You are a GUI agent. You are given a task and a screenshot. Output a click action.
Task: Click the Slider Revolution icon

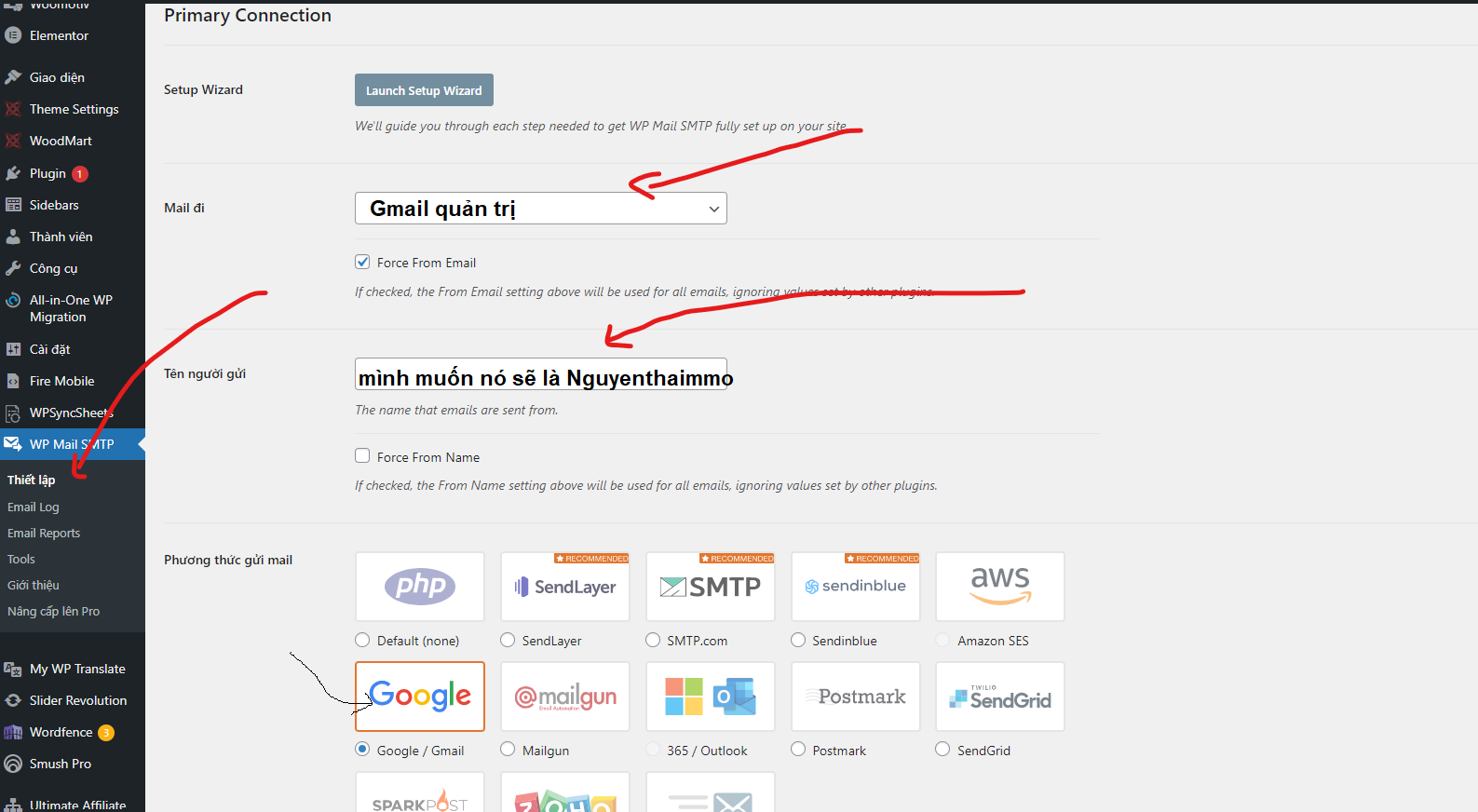click(x=13, y=700)
